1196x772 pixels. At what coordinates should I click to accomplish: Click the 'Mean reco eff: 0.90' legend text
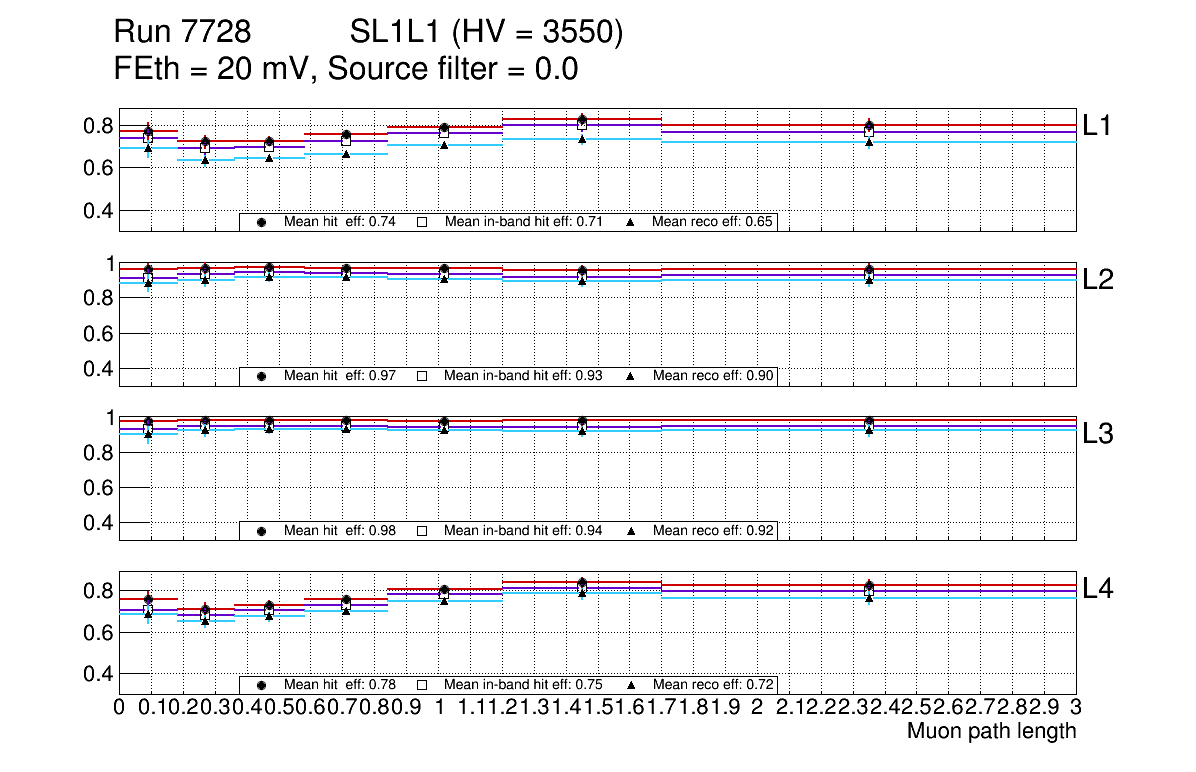[712, 376]
